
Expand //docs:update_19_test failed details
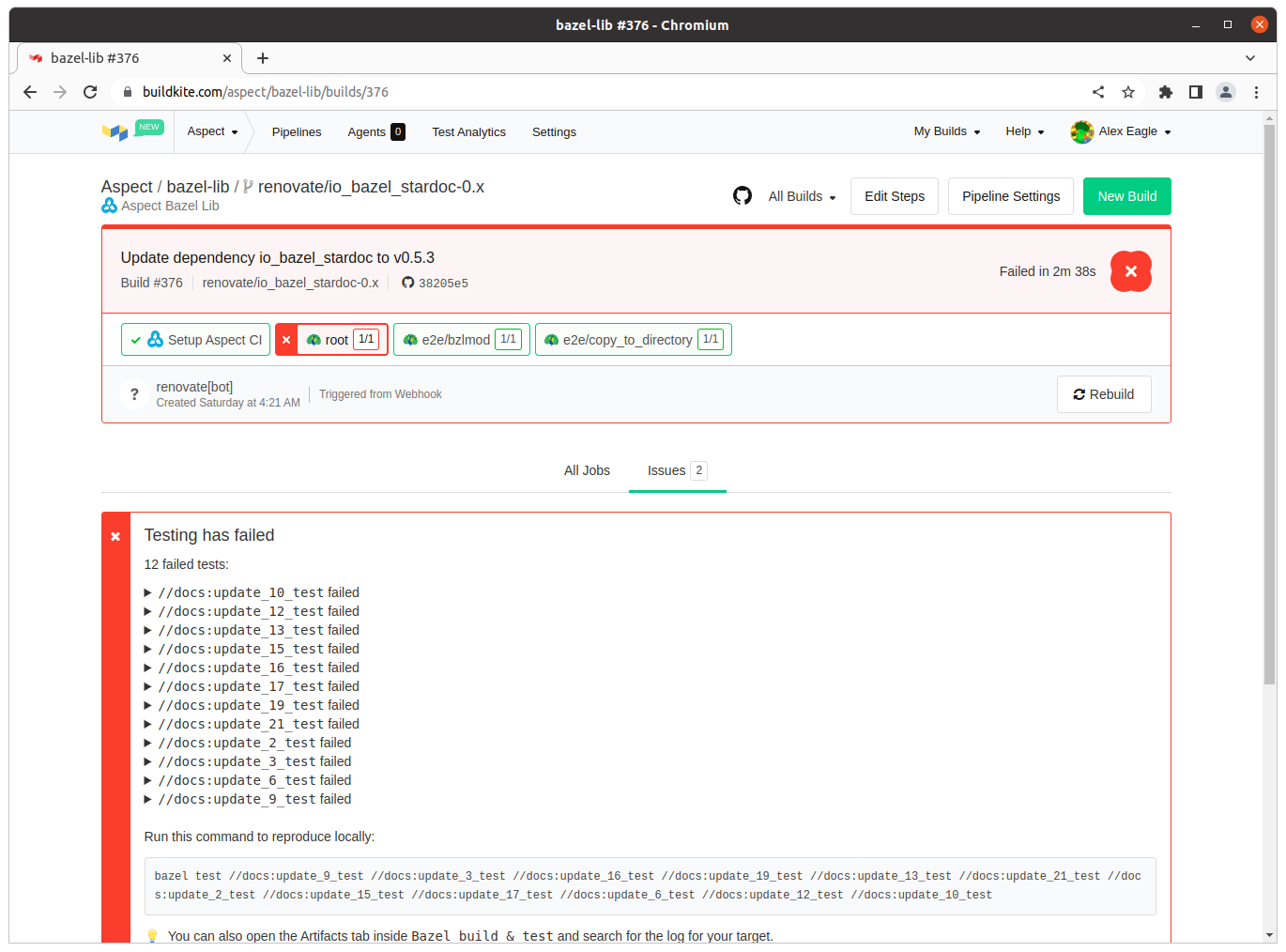(251, 705)
